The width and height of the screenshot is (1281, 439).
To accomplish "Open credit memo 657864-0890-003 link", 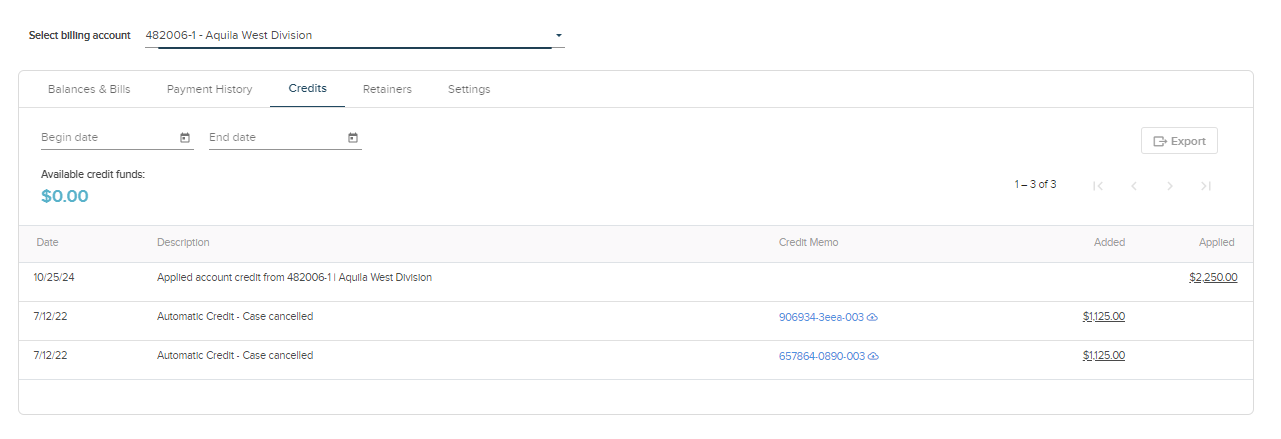I will 820,356.
